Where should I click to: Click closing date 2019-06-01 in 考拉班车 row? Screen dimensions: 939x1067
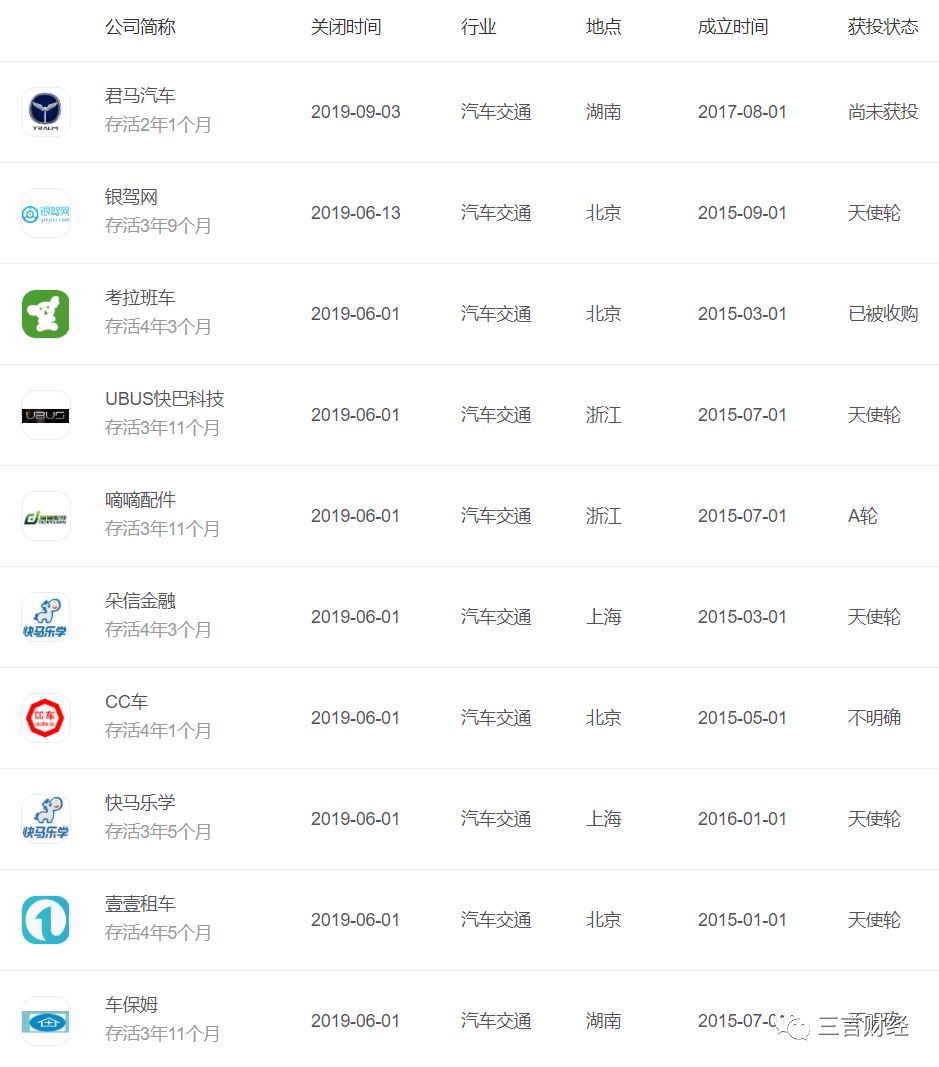[355, 314]
